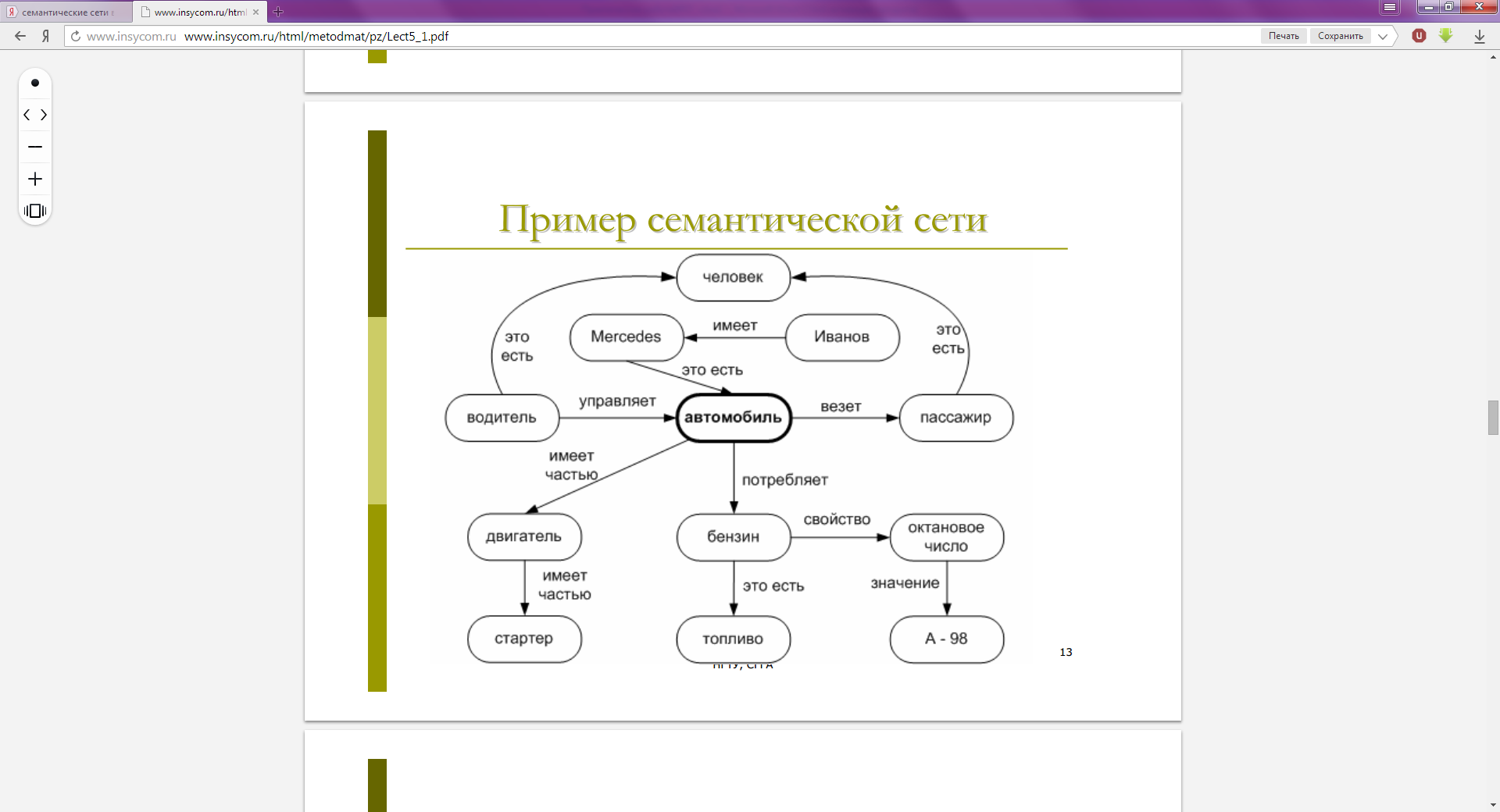Click the browser back arrow
Screen dimensions: 1500x812
click(20, 36)
